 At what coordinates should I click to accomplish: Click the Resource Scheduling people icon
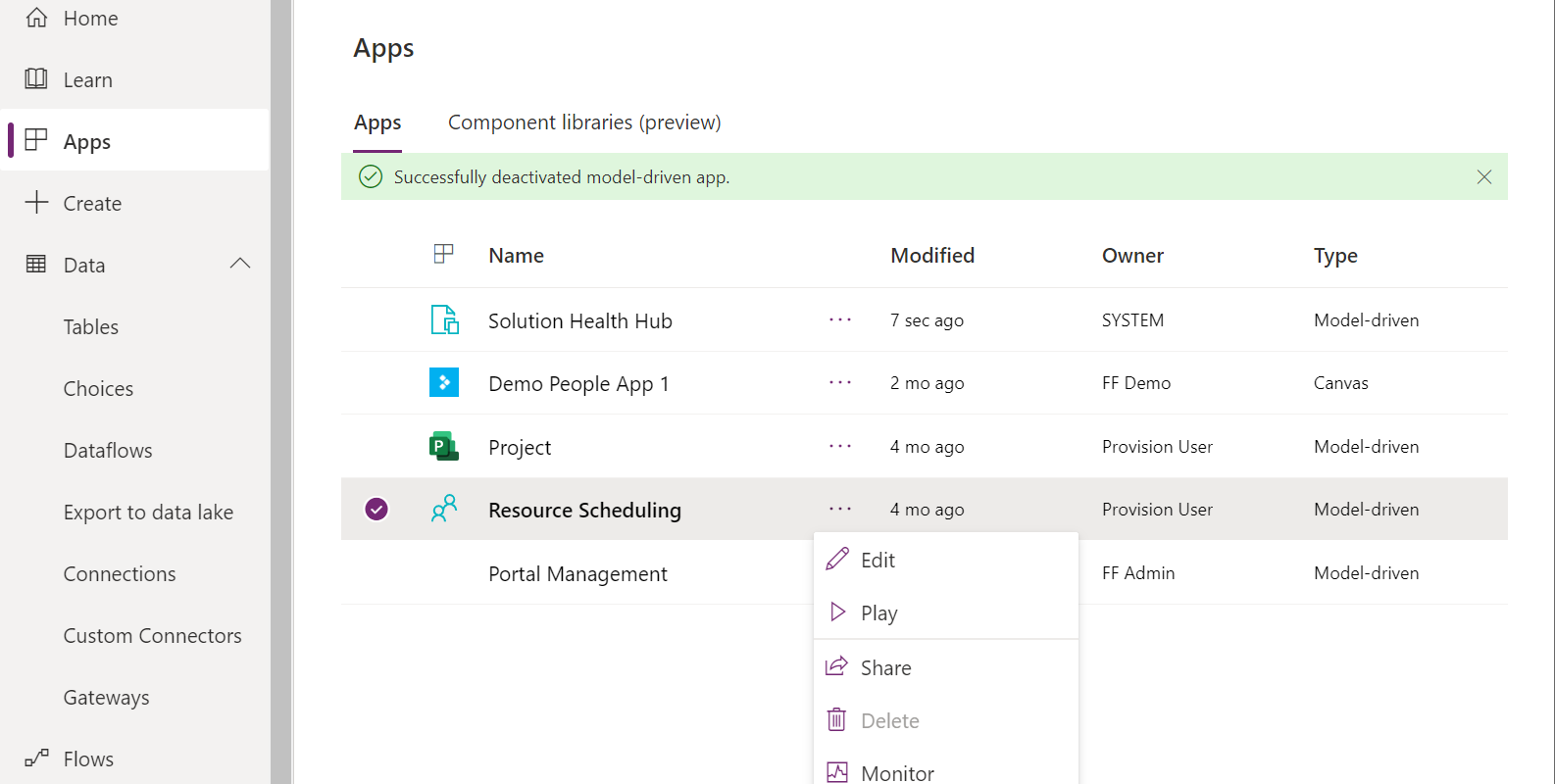tap(444, 509)
